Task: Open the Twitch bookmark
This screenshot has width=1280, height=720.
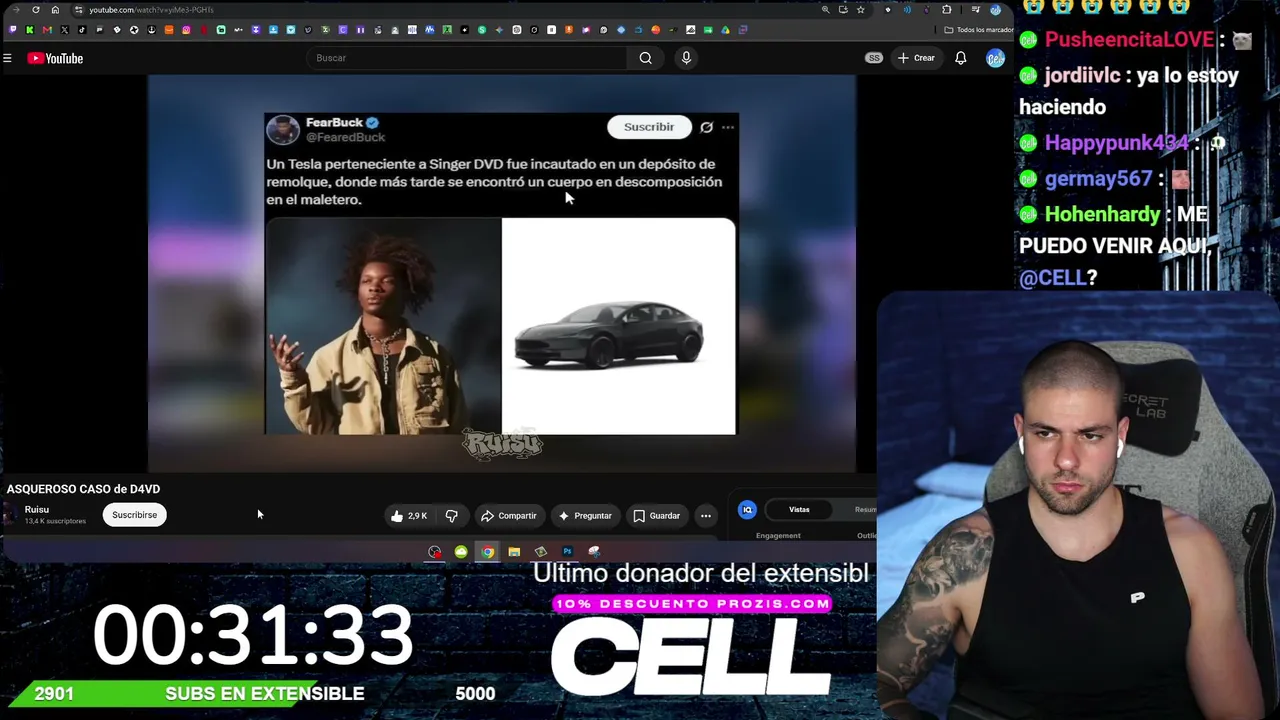Action: pyautogui.click(x=13, y=30)
